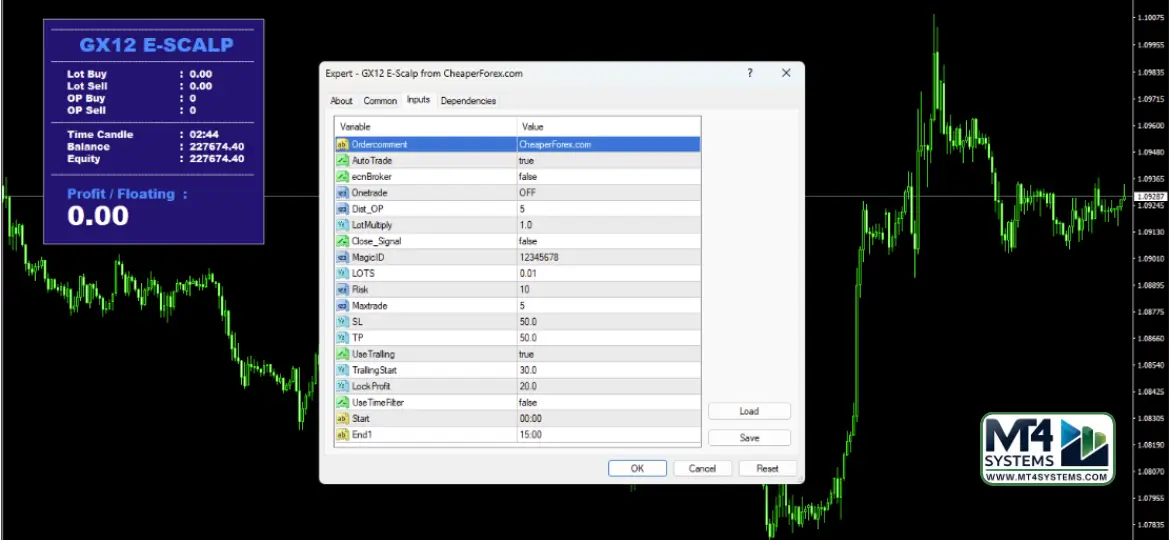
Task: Click the icon beside the Ordercomment variable
Action: (x=342, y=144)
